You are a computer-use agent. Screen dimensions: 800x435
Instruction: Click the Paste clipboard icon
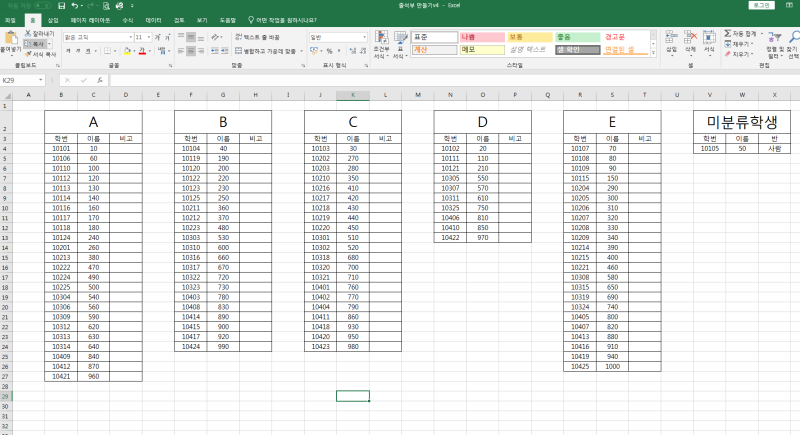[10, 38]
